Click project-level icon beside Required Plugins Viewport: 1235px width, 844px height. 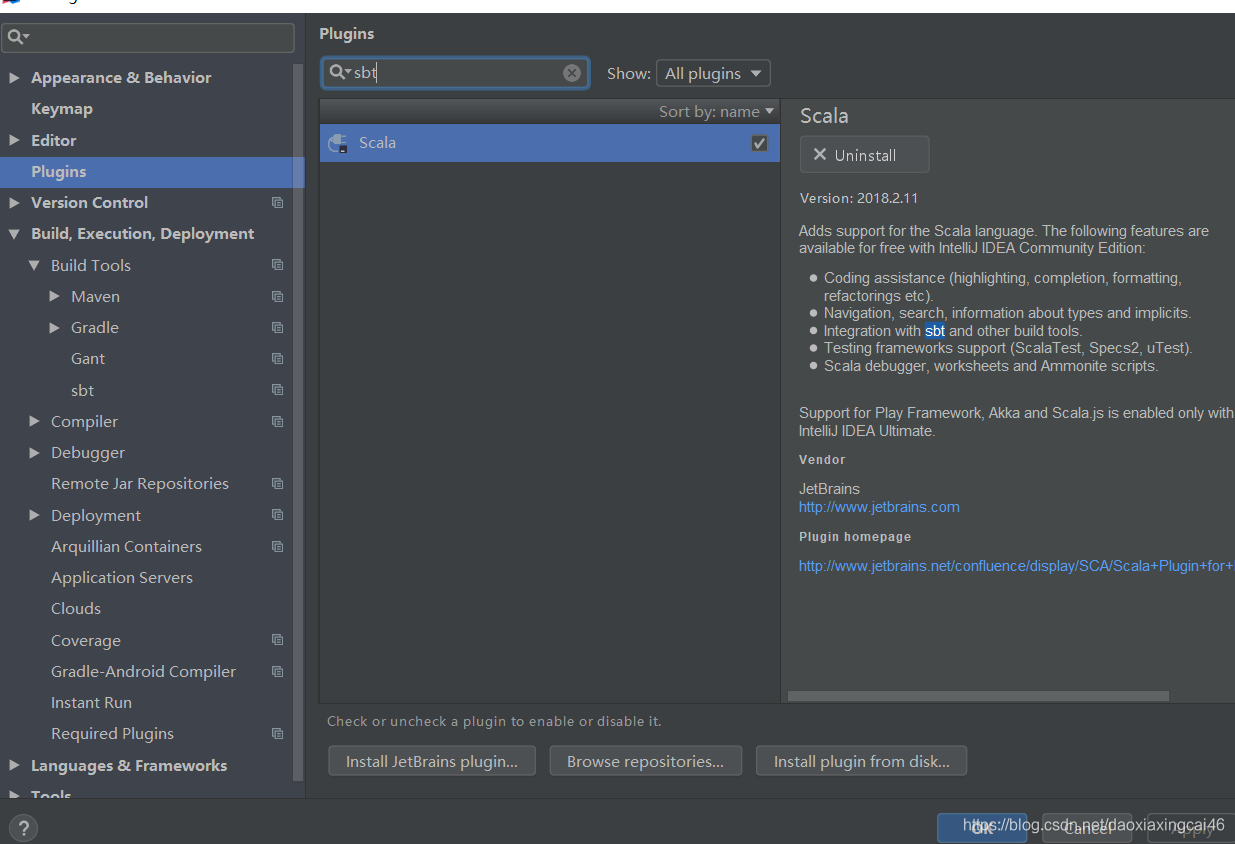277,734
